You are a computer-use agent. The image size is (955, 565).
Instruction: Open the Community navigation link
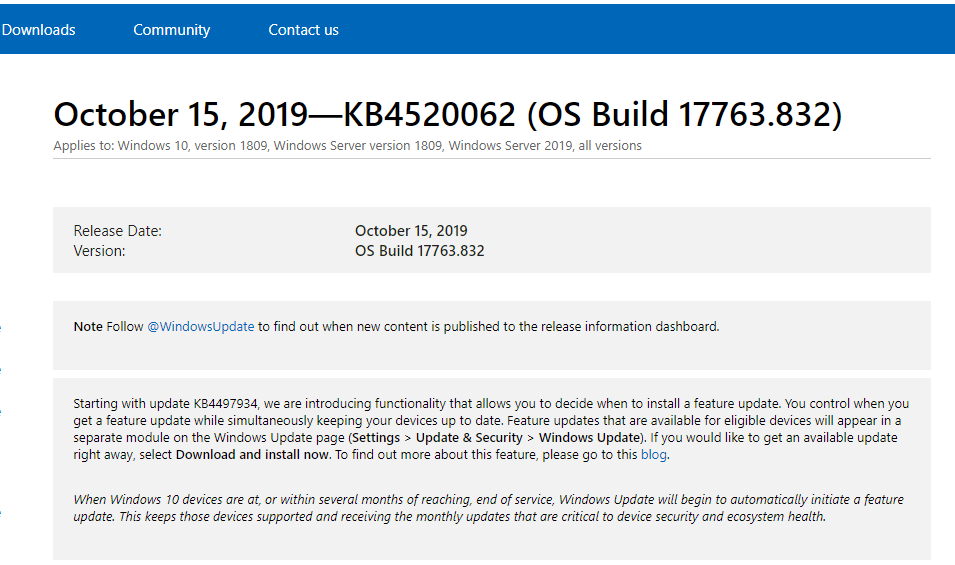[172, 30]
